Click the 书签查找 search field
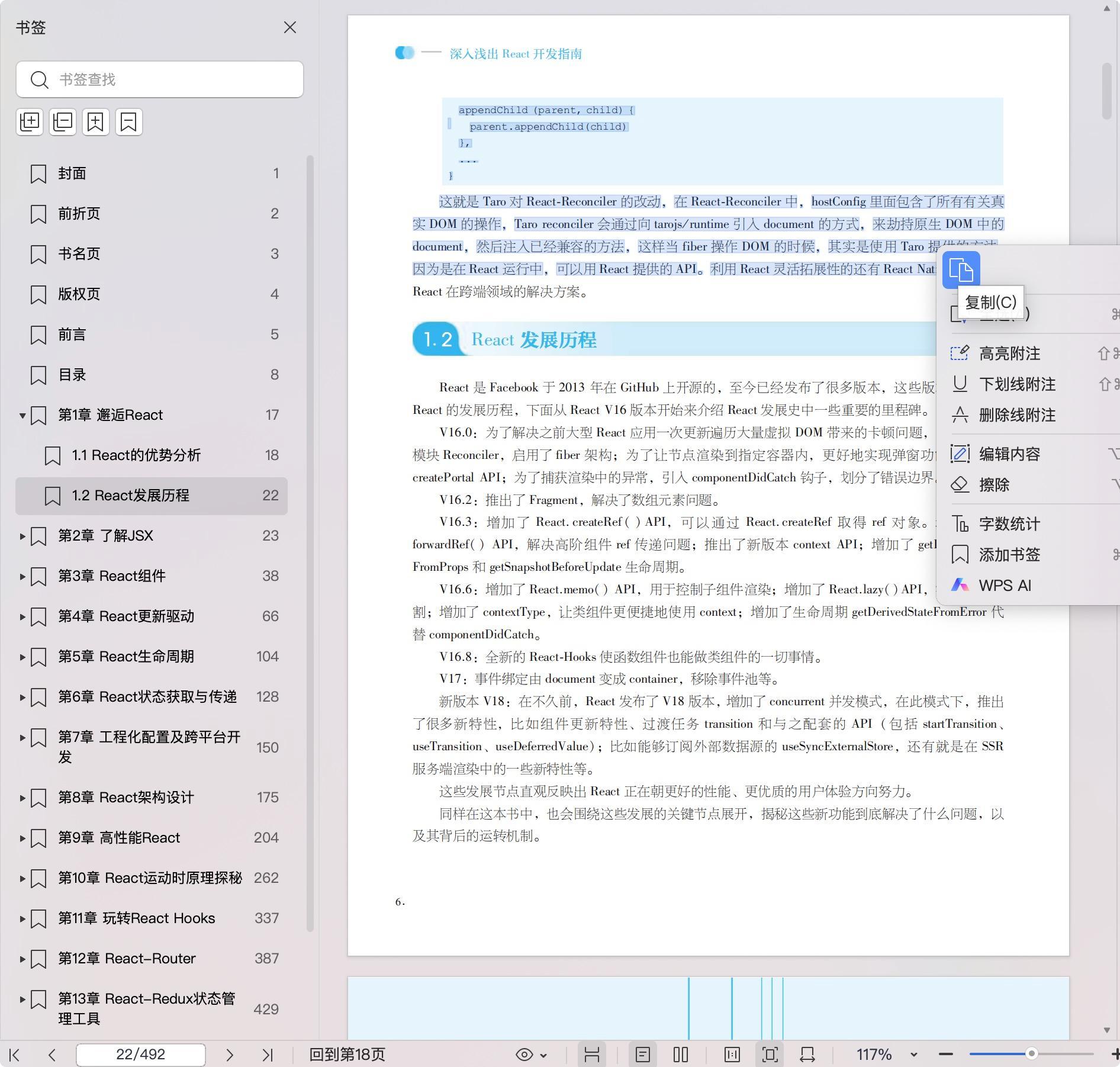This screenshot has height=1067, width=1120. coord(172,79)
